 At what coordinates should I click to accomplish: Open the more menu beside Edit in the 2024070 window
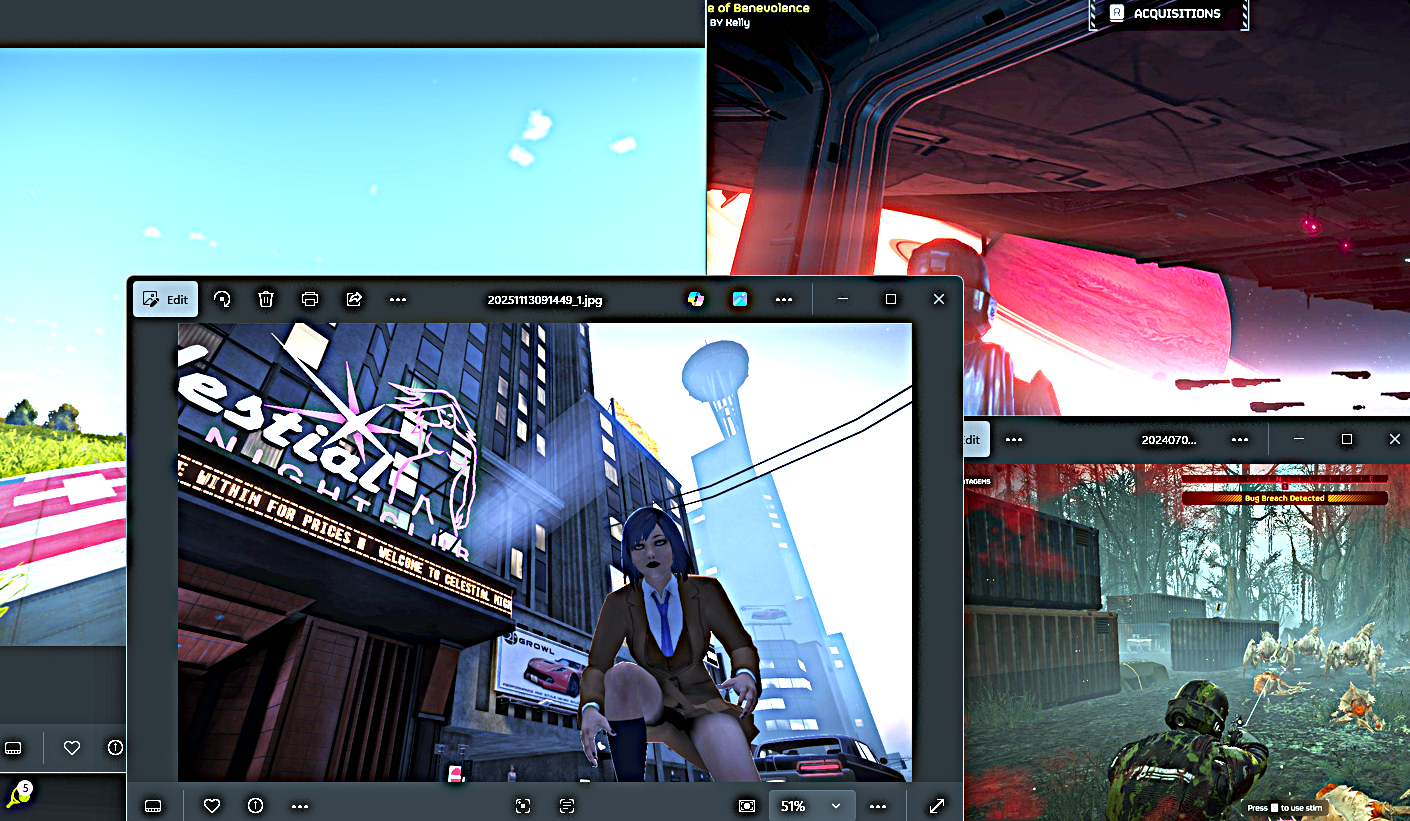(1014, 439)
